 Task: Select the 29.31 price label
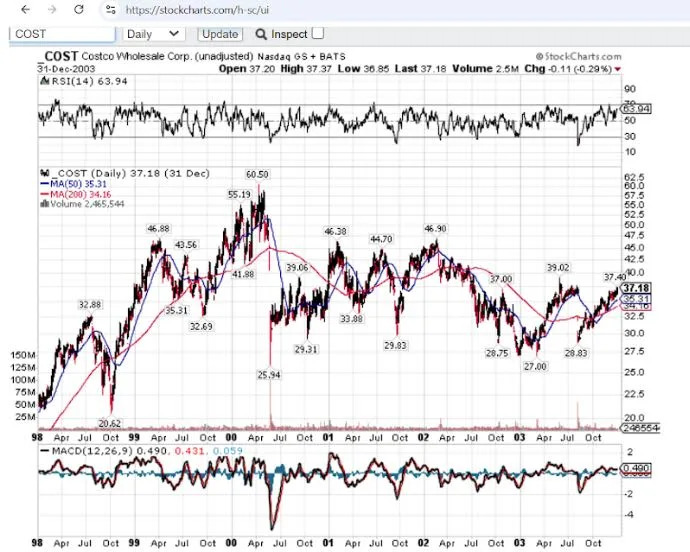point(306,349)
